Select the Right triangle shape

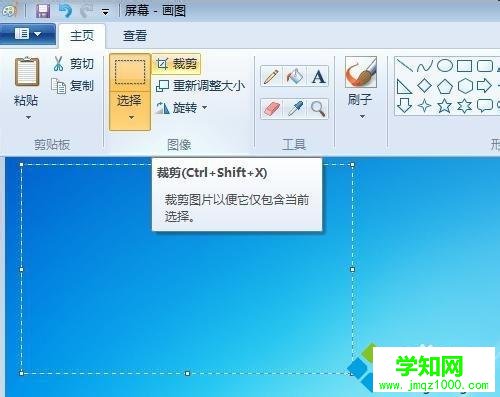coord(405,86)
